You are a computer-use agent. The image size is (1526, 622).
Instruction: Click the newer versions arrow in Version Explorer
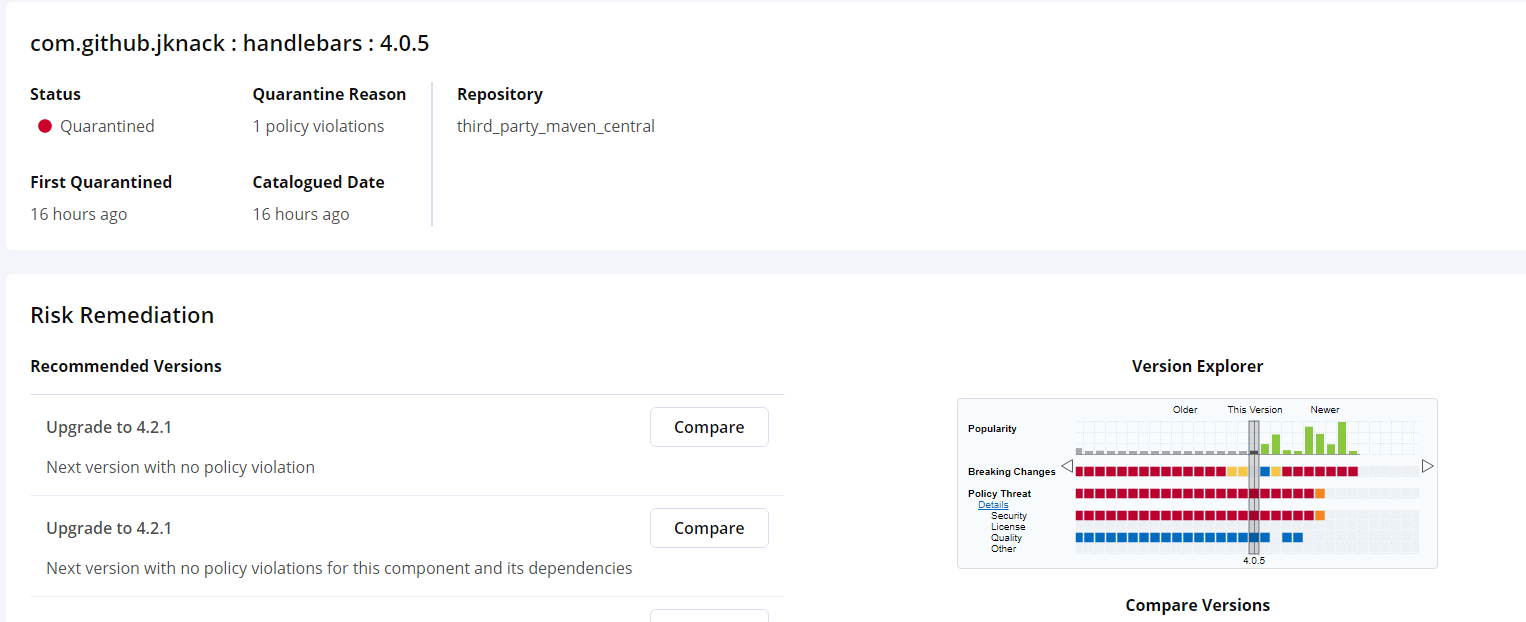(x=1427, y=466)
